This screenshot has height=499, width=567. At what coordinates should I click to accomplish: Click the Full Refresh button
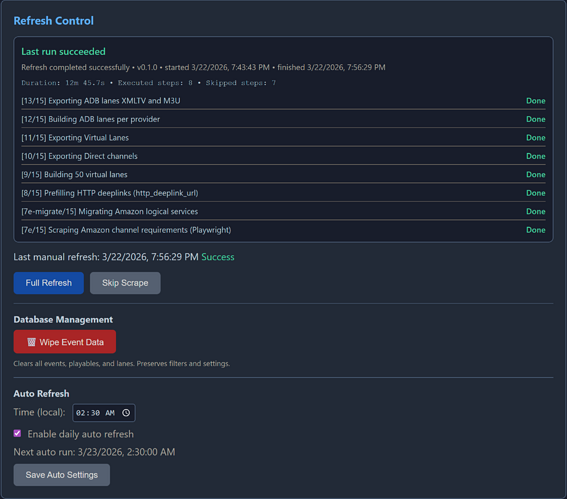(x=48, y=283)
